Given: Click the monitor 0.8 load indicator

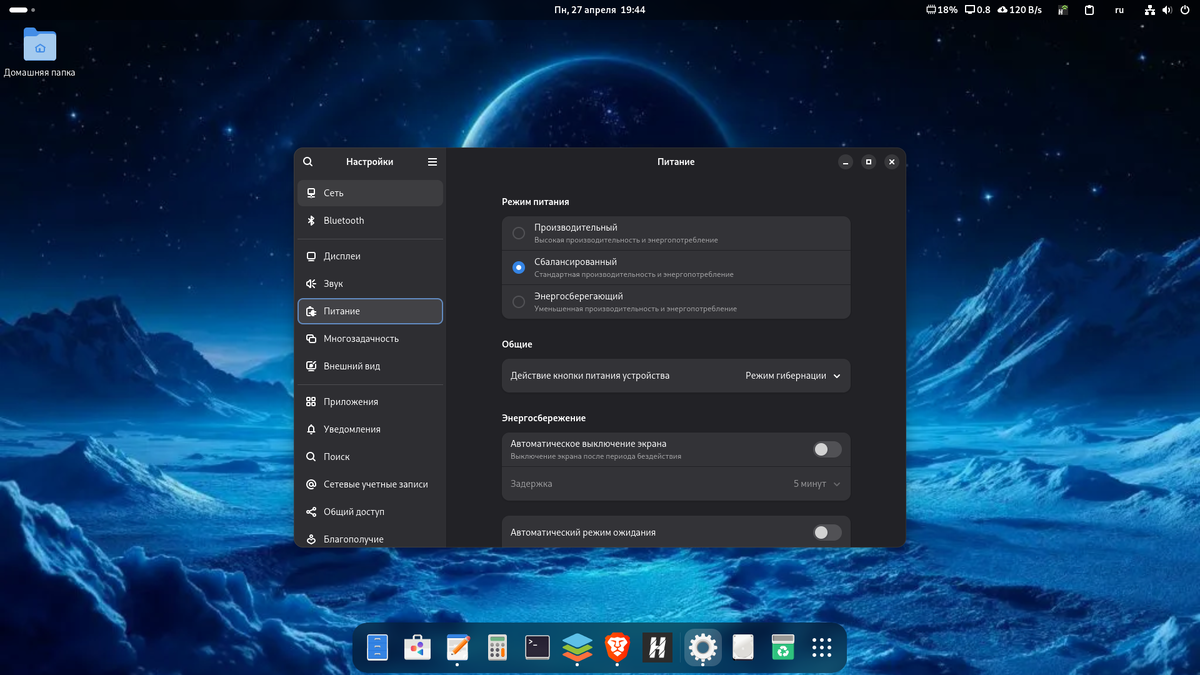Looking at the screenshot, I should [x=977, y=9].
